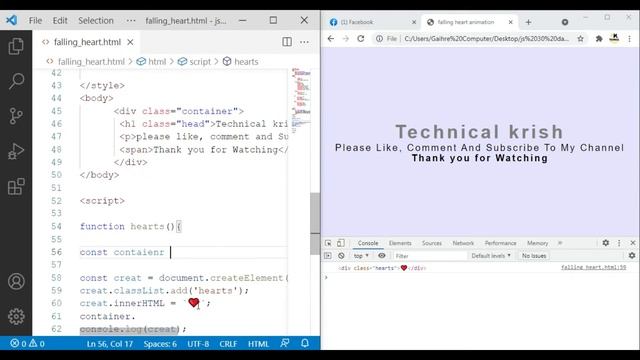Open the Search view in activity bar
This screenshot has width=640, height=360.
[x=16, y=81]
